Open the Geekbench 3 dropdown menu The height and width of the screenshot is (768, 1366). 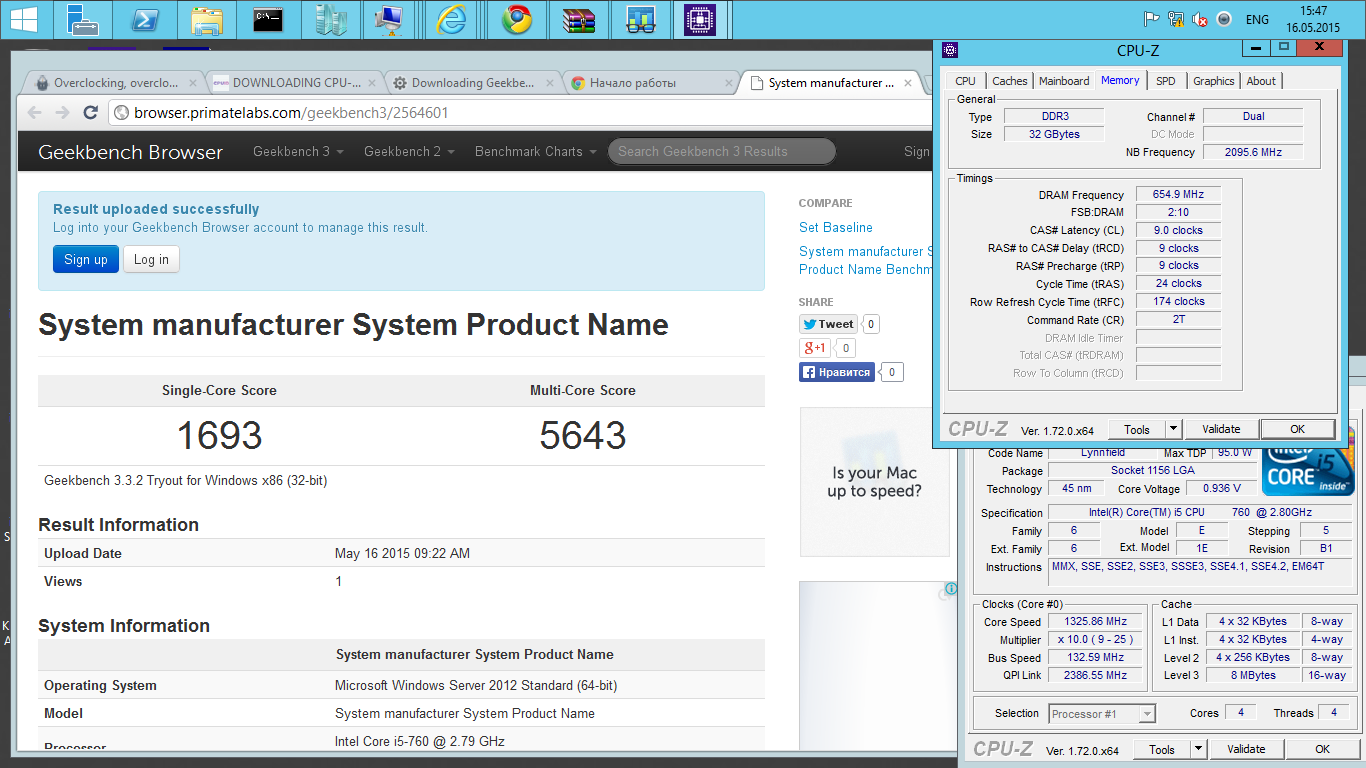(x=298, y=152)
